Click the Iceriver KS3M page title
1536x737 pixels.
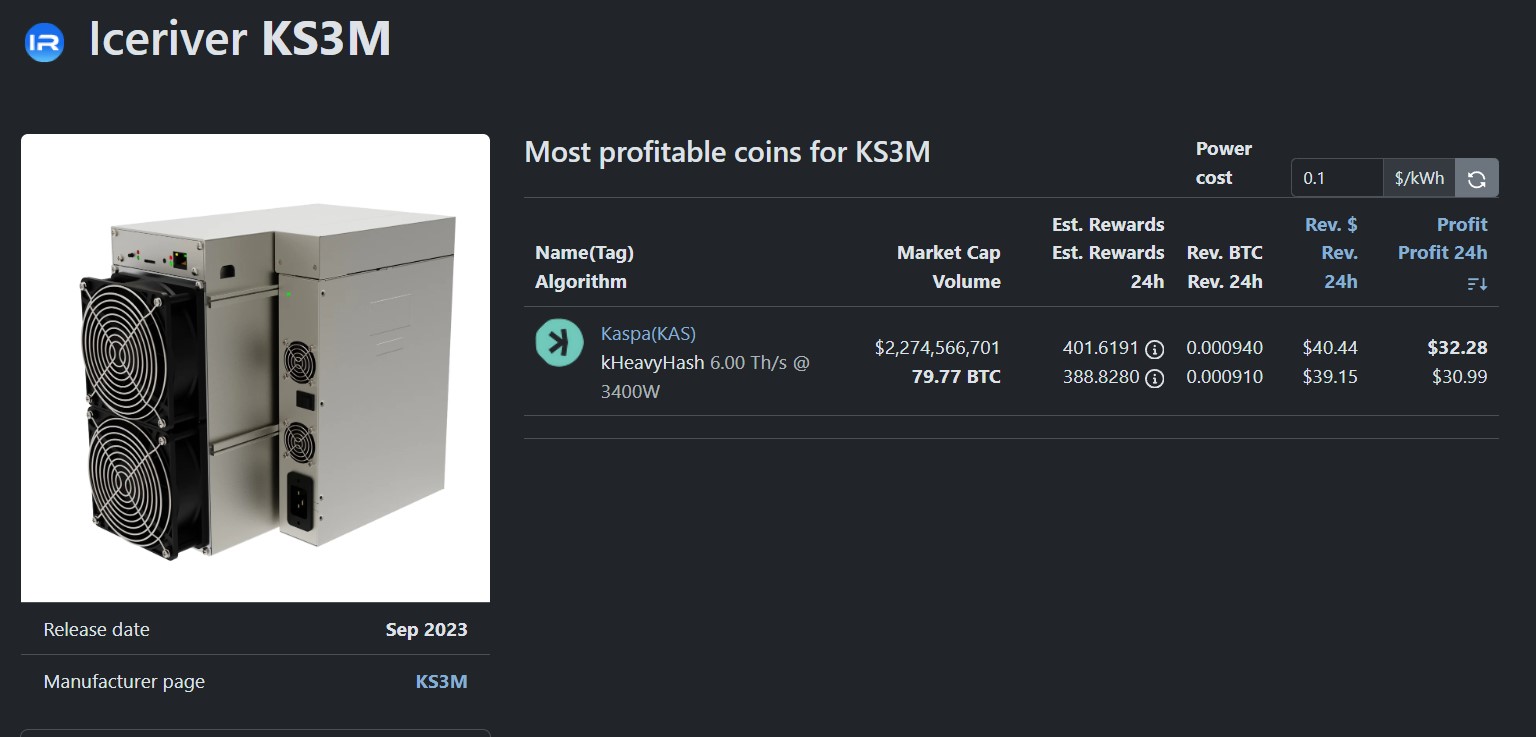coord(239,40)
